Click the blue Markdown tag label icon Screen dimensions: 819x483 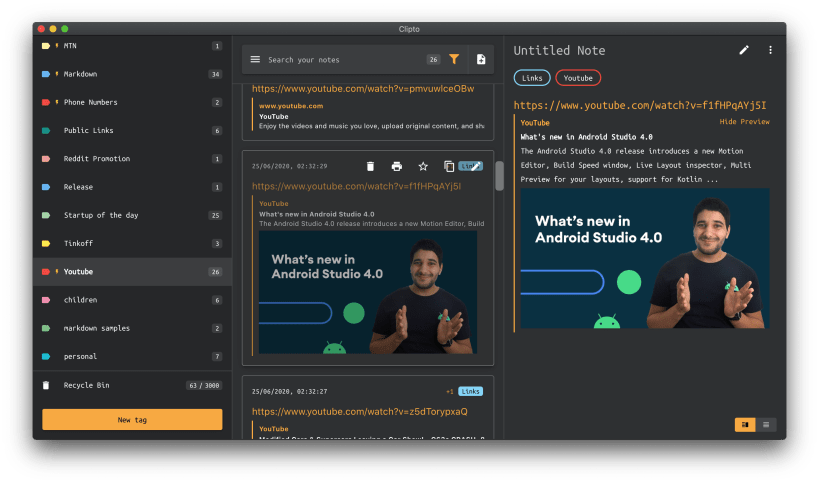point(46,74)
